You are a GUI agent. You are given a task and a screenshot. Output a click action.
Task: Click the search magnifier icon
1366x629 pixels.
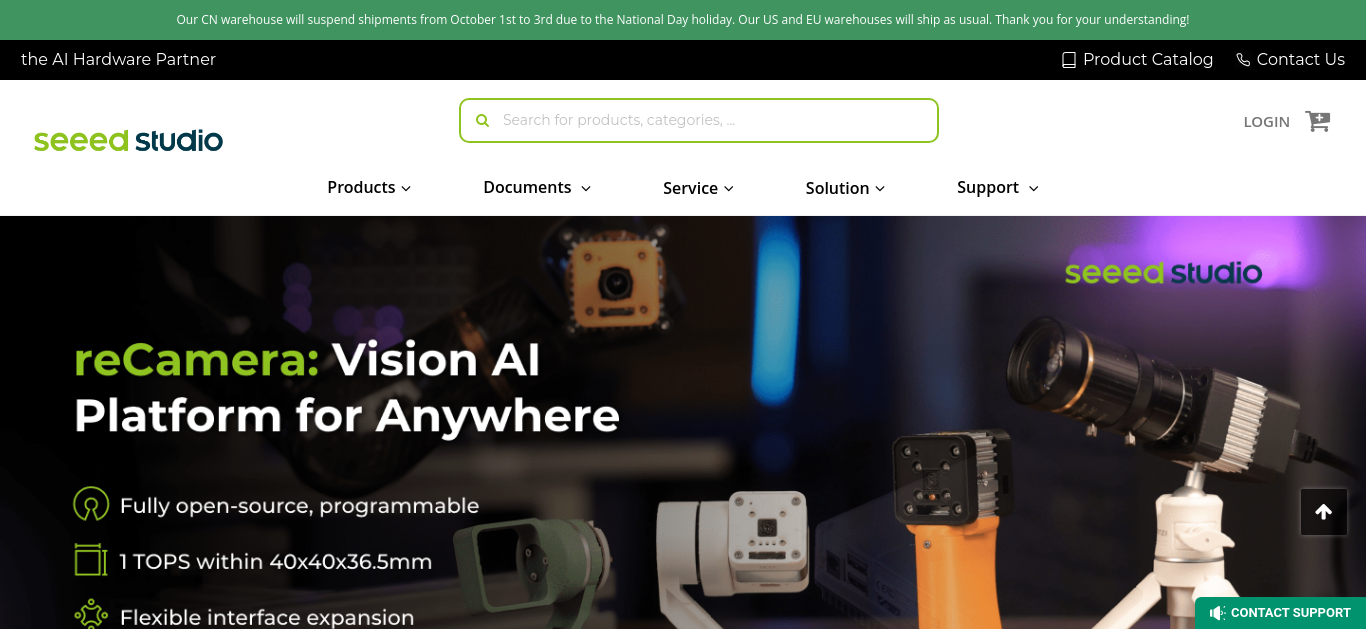(x=483, y=120)
